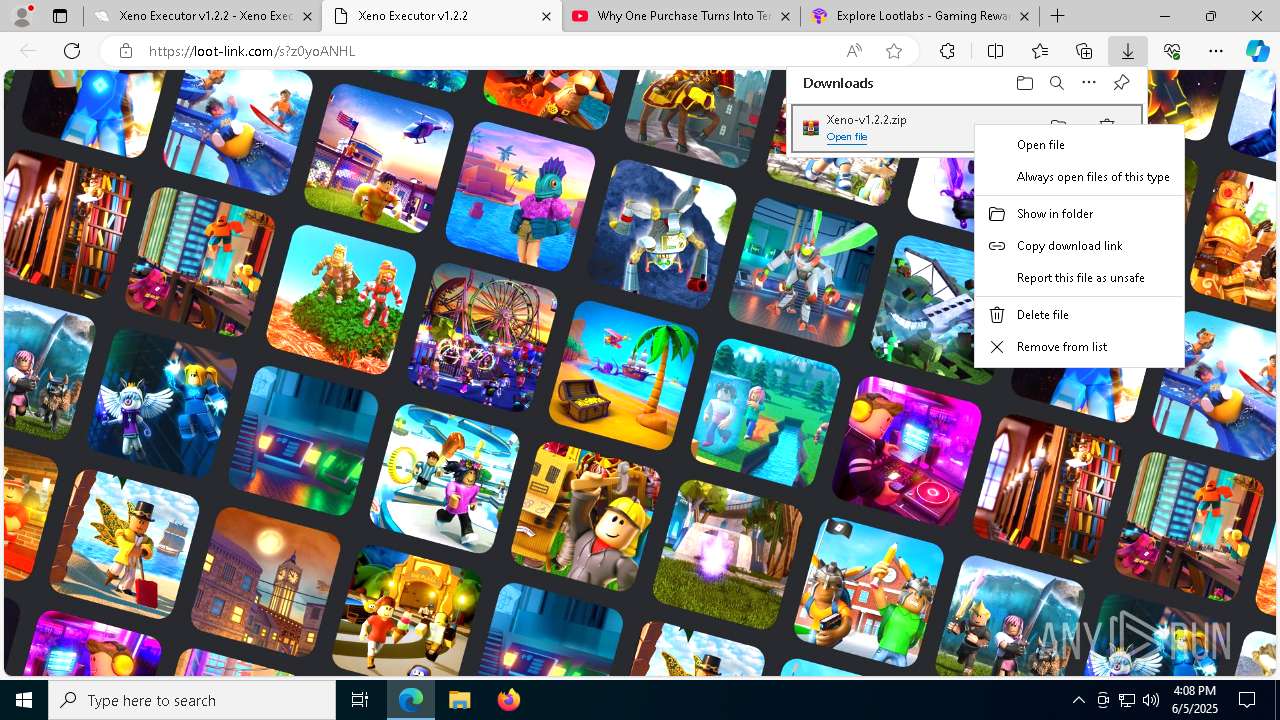Open the notification center icon
This screenshot has height=720, width=1280.
click(1247, 700)
